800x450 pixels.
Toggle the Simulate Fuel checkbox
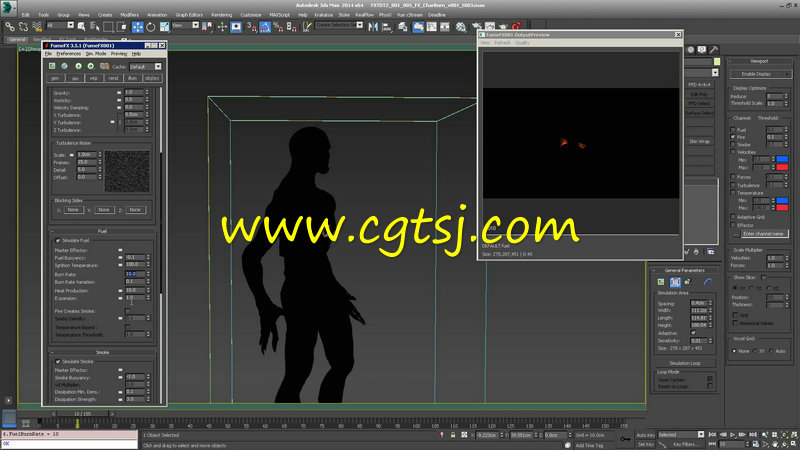point(58,240)
